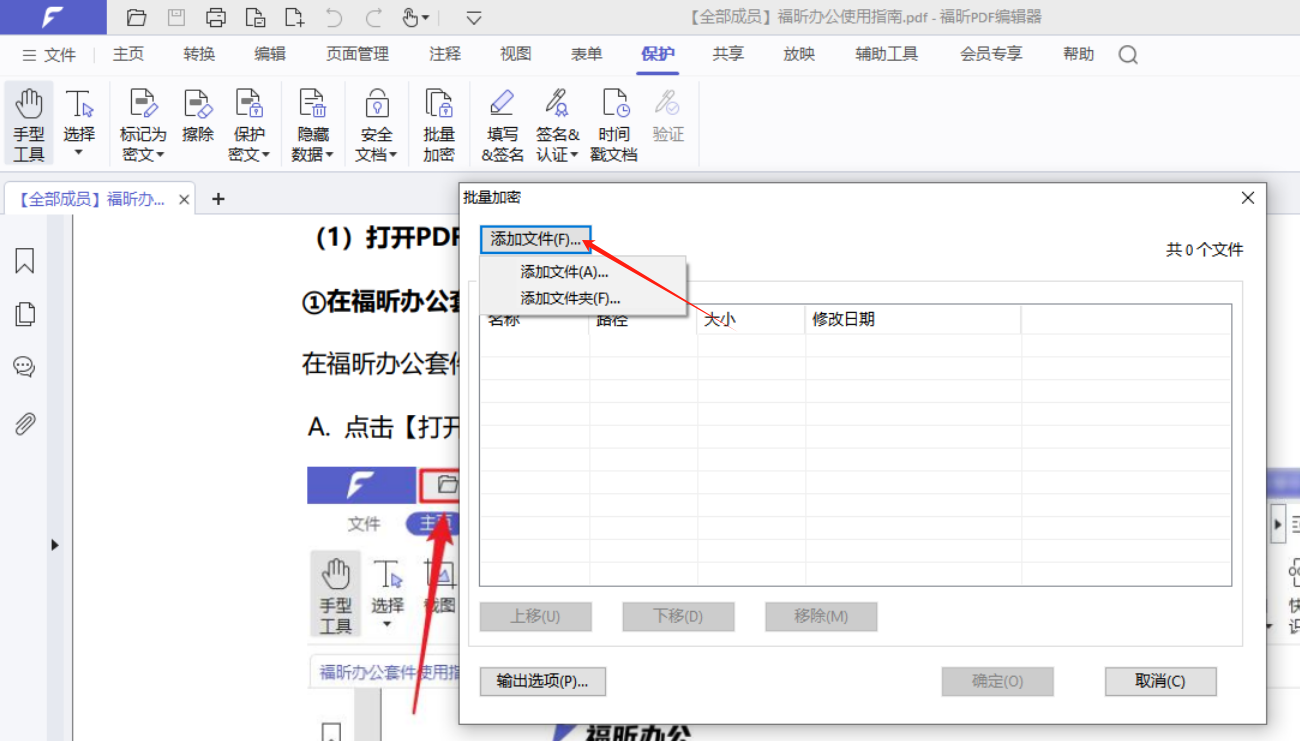This screenshot has width=1300, height=741.
Task: Expand the Secure Document (安全文档) dropdown
Action: pyautogui.click(x=377, y=143)
